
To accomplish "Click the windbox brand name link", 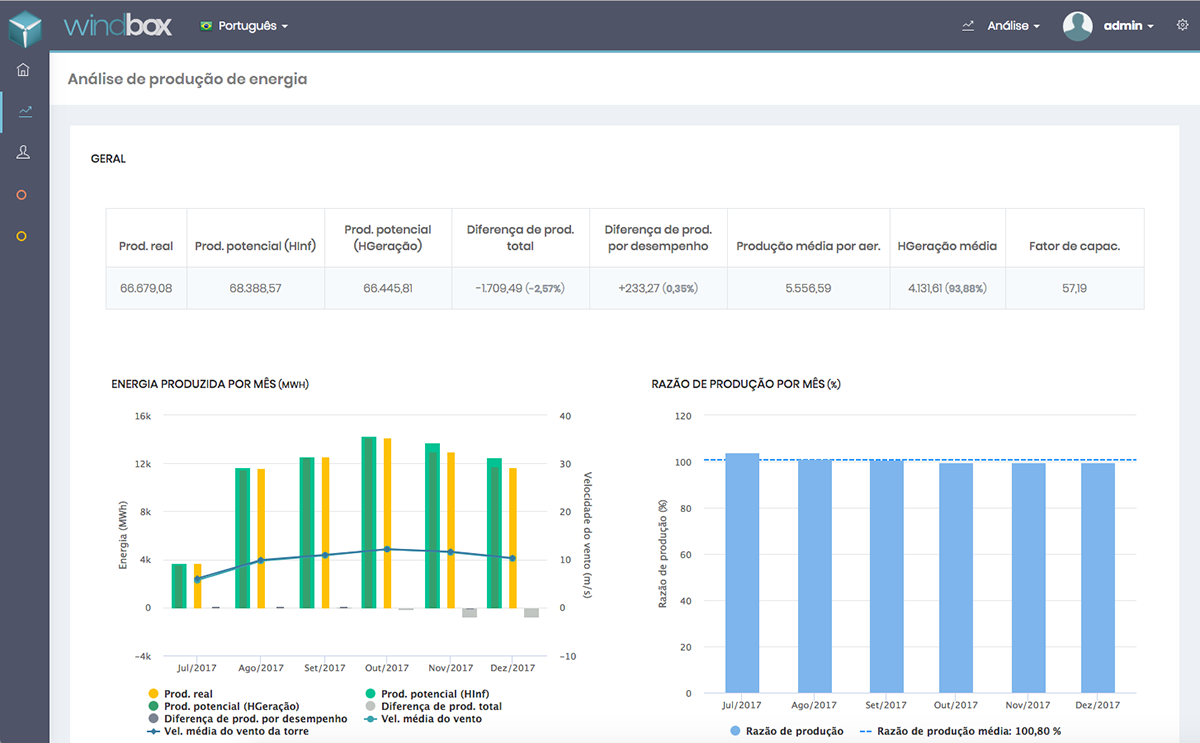I will click(x=118, y=26).
